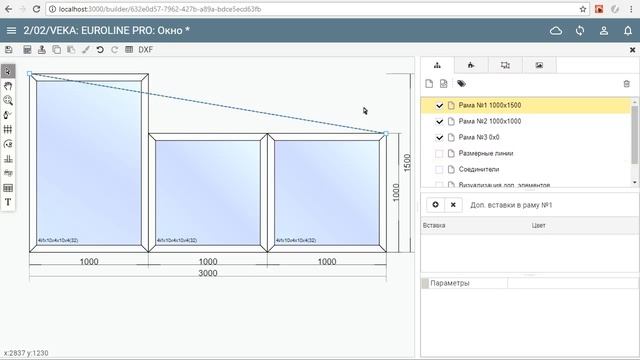640x360 pixels.
Task: Click the layer list scrollbar thumb
Action: (x=635, y=134)
